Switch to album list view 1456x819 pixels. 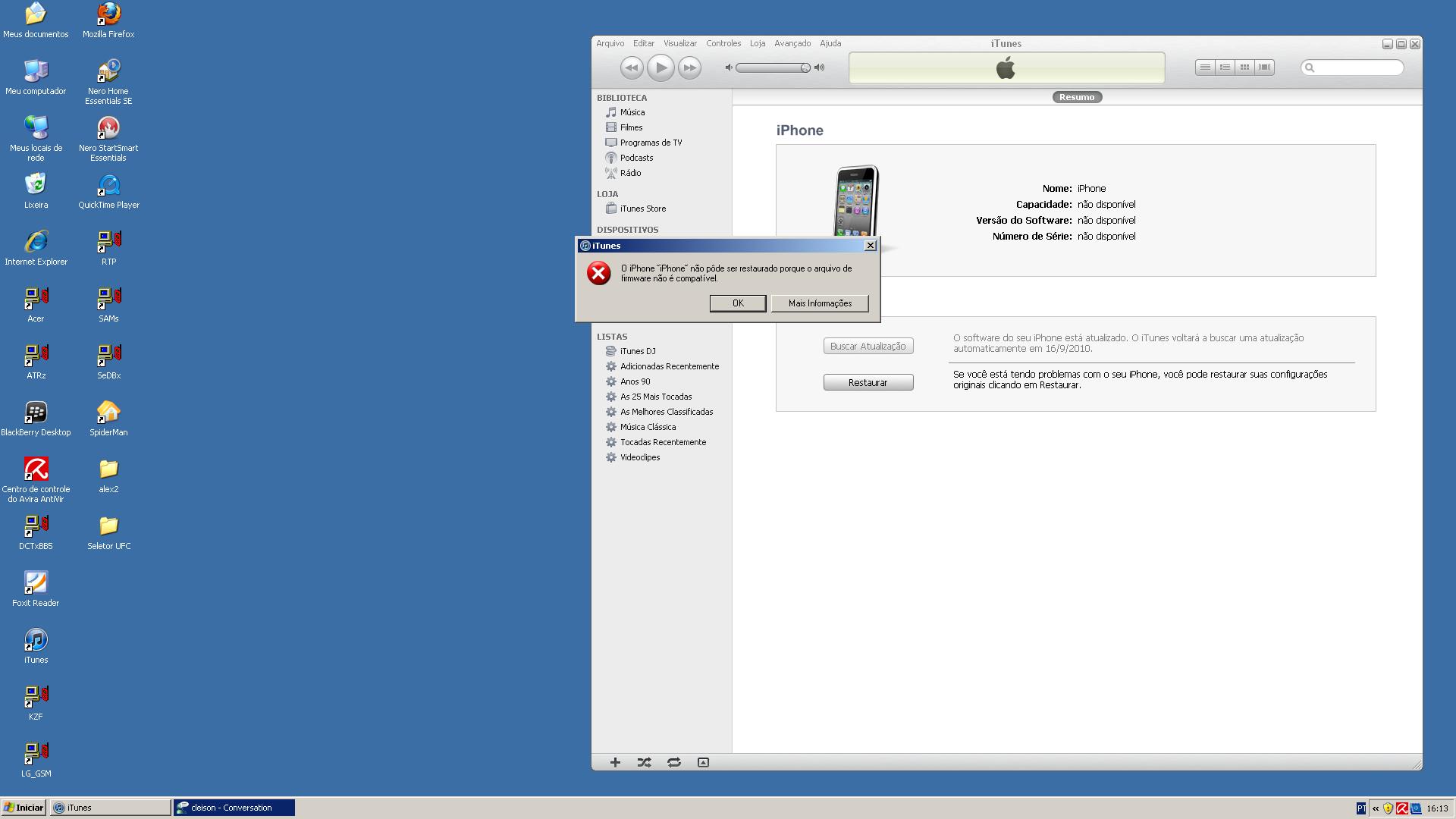(x=1225, y=67)
